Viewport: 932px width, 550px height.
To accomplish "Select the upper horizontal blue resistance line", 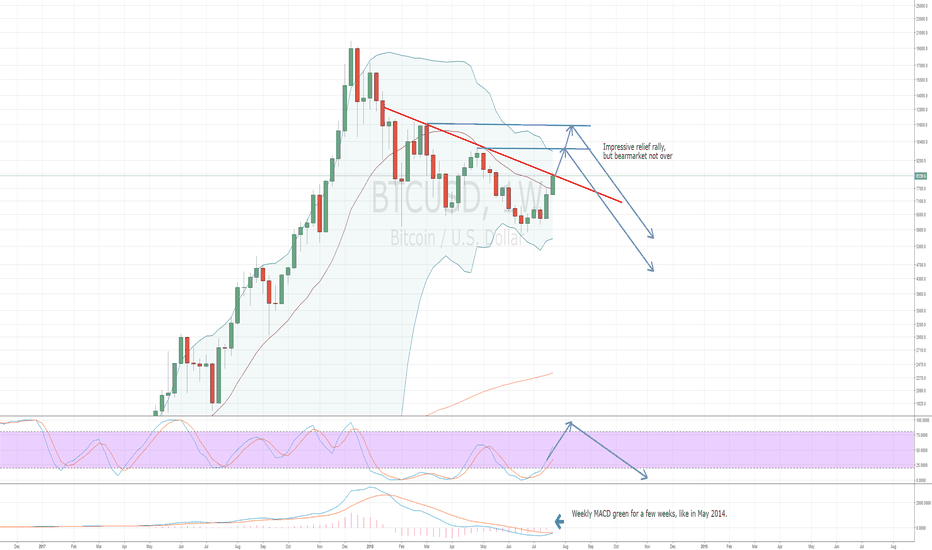I will point(508,125).
